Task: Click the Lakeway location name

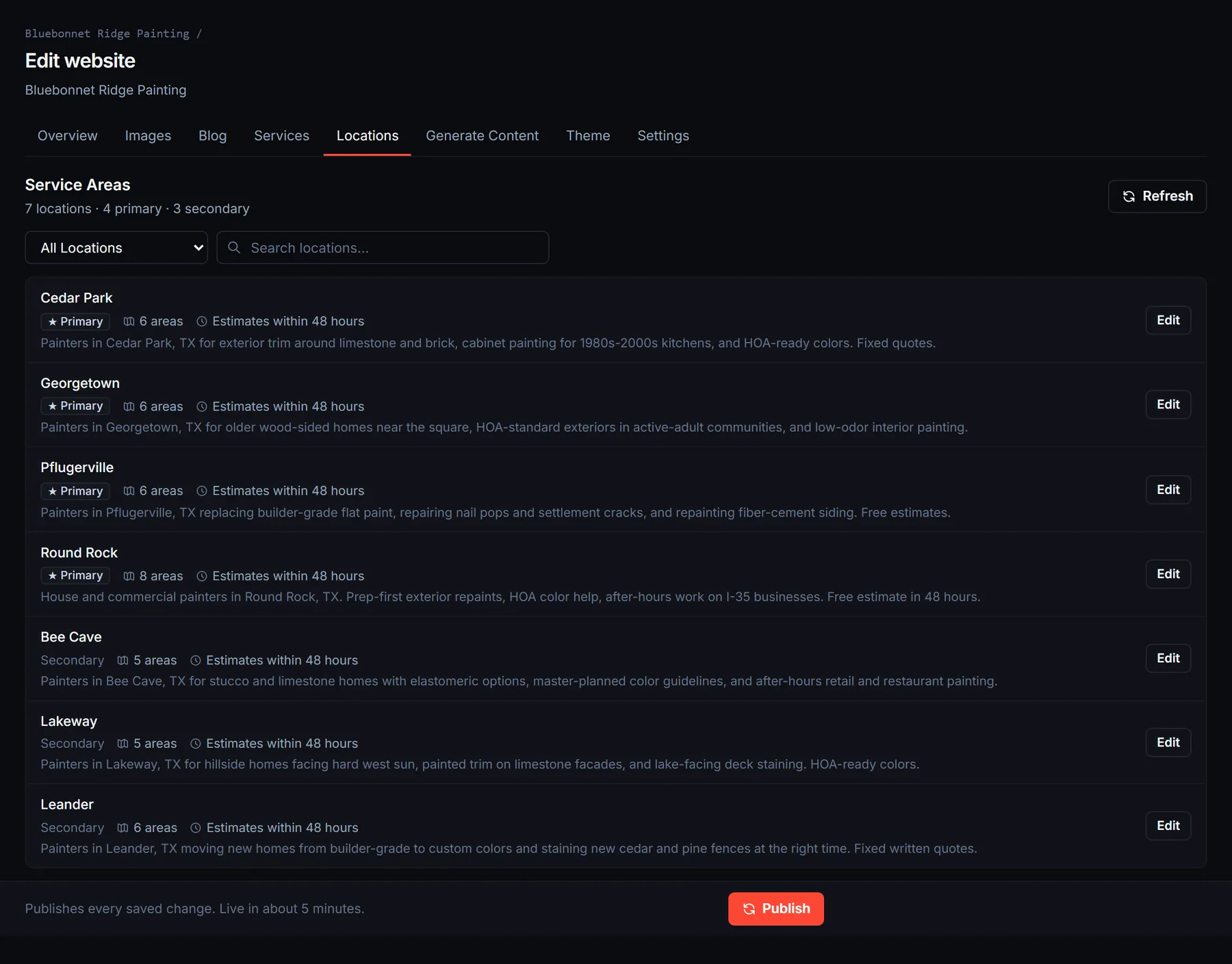Action: coord(69,721)
